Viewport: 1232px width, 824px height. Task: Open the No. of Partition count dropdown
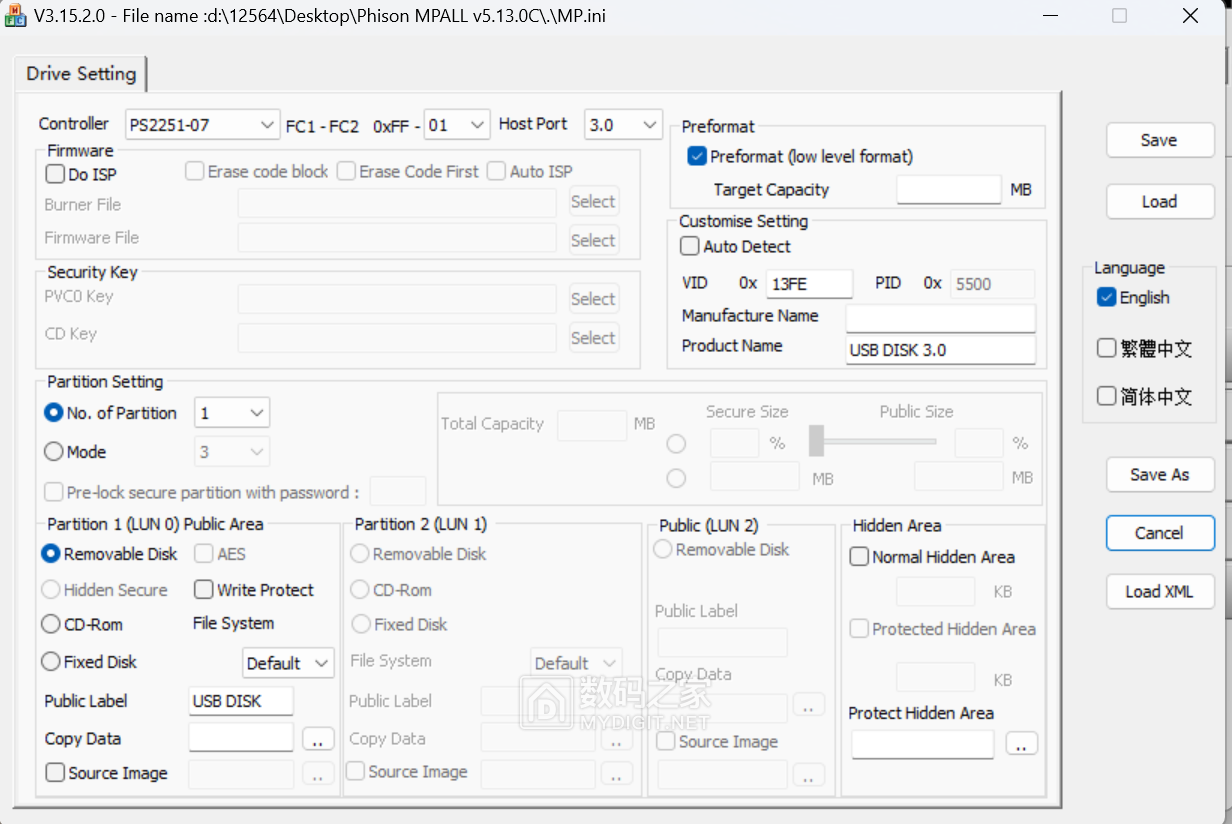click(x=232, y=413)
